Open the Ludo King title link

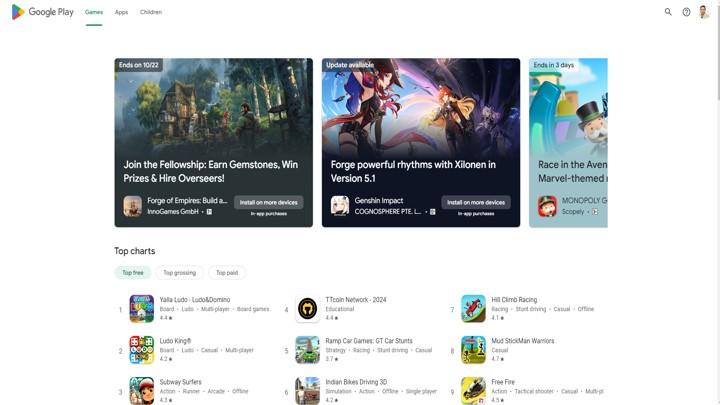tap(175, 341)
